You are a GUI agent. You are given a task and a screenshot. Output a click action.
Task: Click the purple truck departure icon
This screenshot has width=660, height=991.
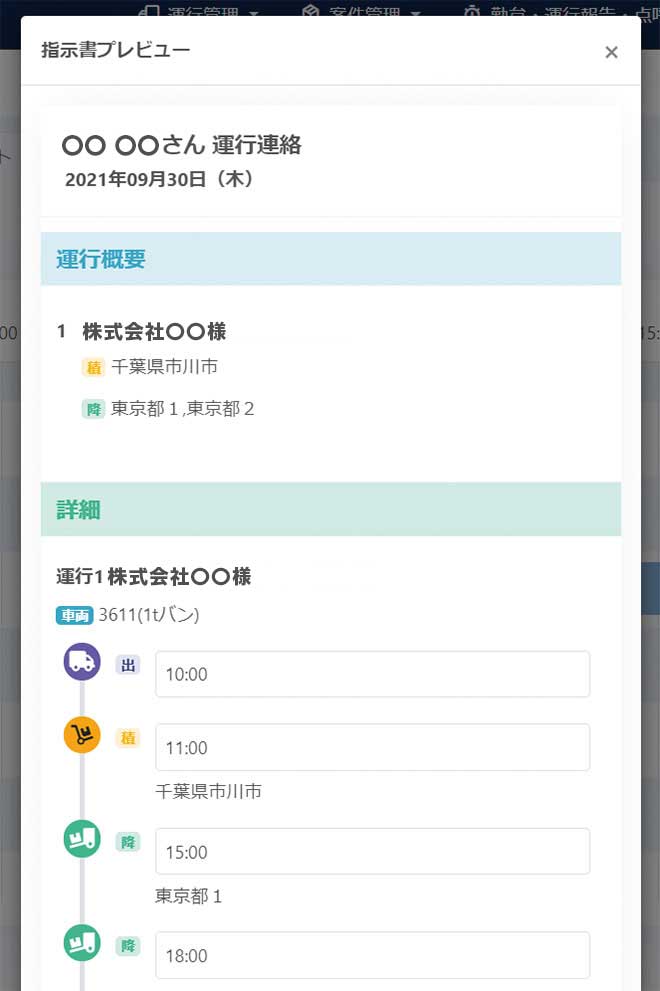click(x=82, y=662)
